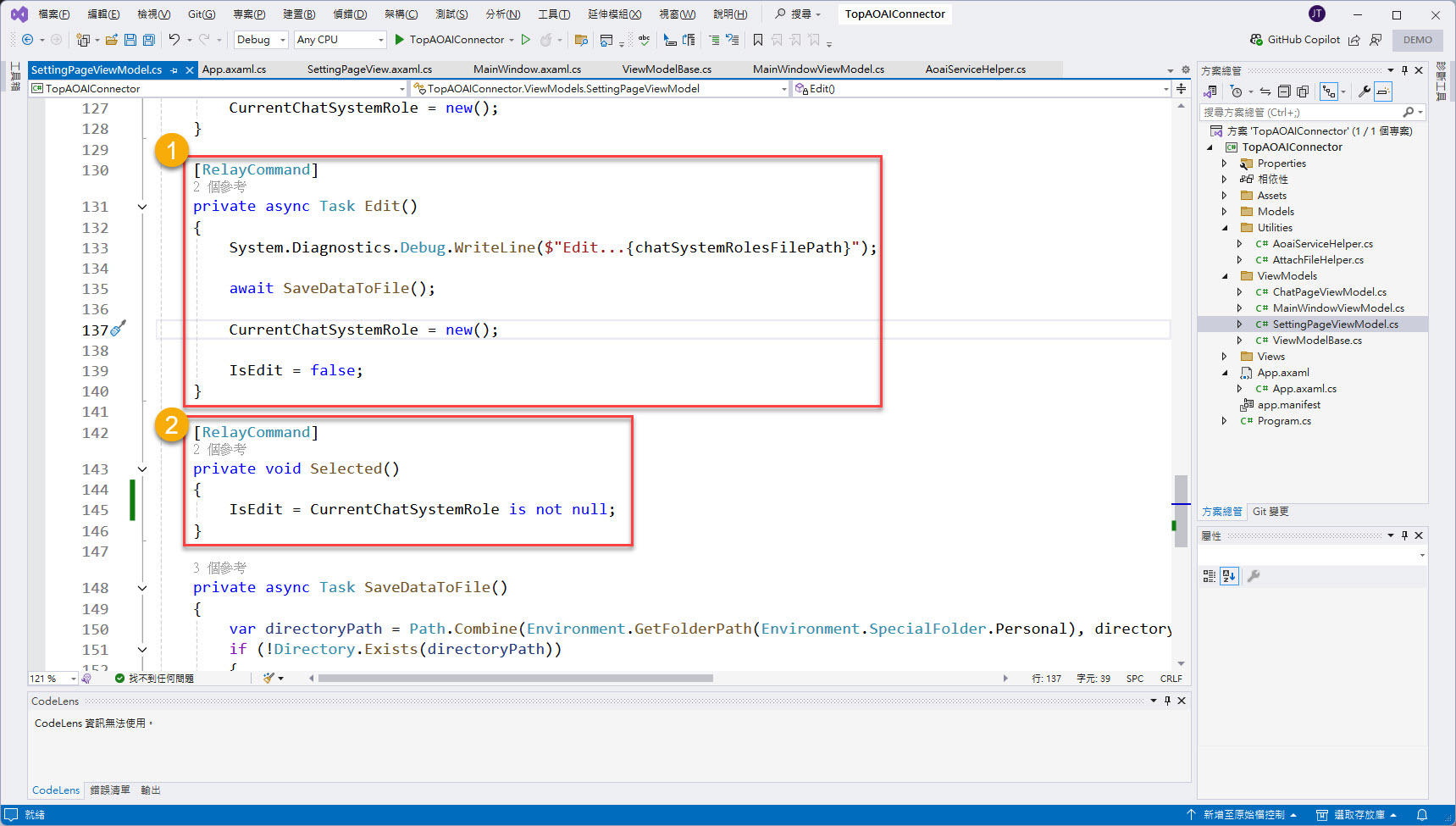Expand the Views folder in Solution Explorer
This screenshot has width=1456, height=826.
pyautogui.click(x=1224, y=357)
